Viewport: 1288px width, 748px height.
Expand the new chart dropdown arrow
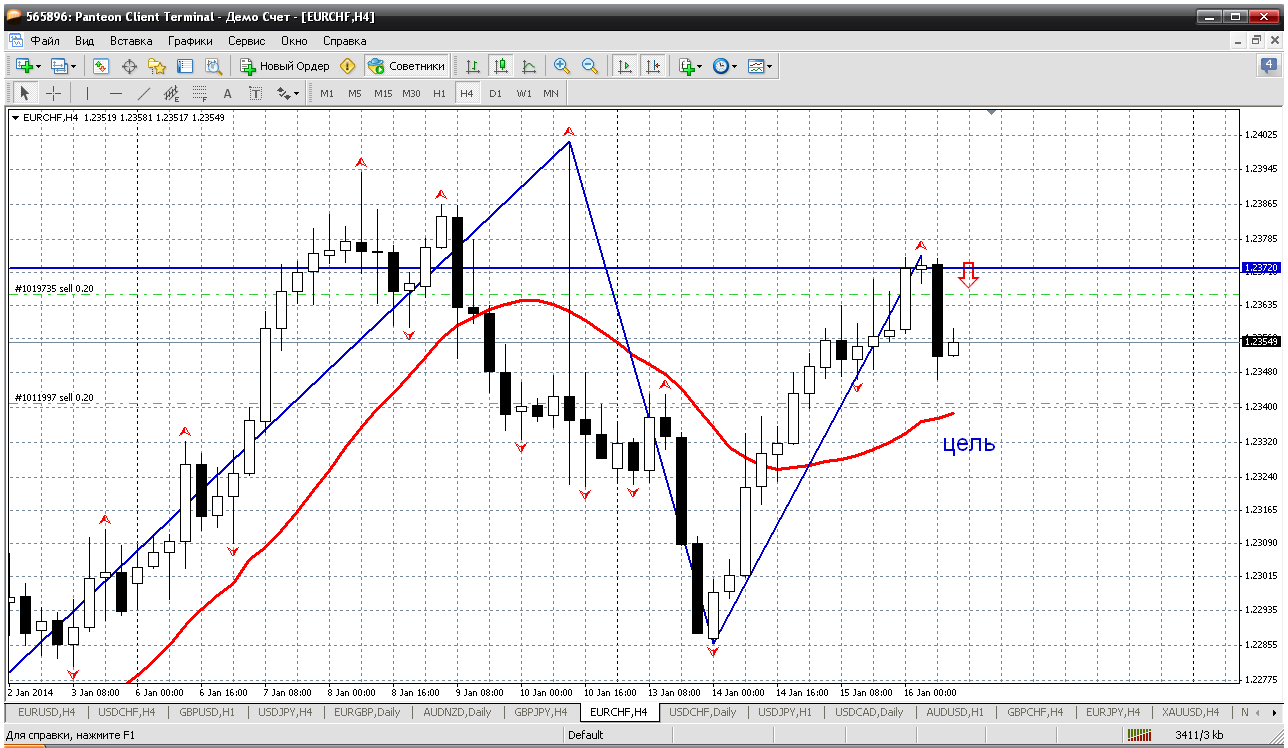pos(38,66)
